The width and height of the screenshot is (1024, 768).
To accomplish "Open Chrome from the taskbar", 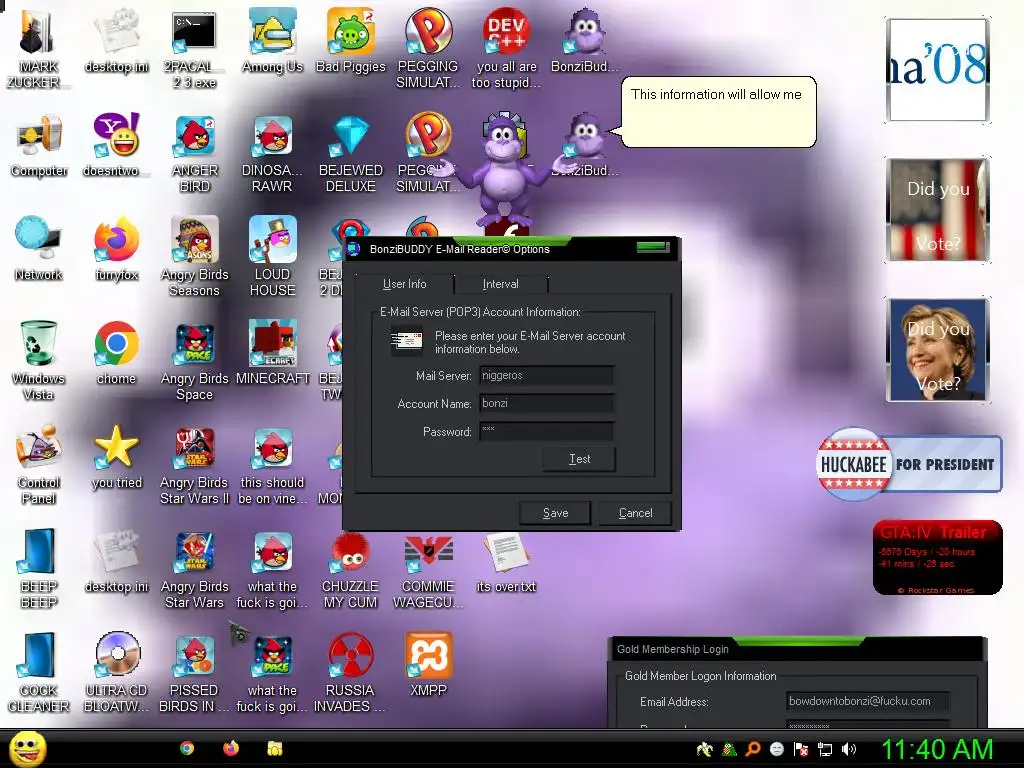I will click(x=187, y=748).
